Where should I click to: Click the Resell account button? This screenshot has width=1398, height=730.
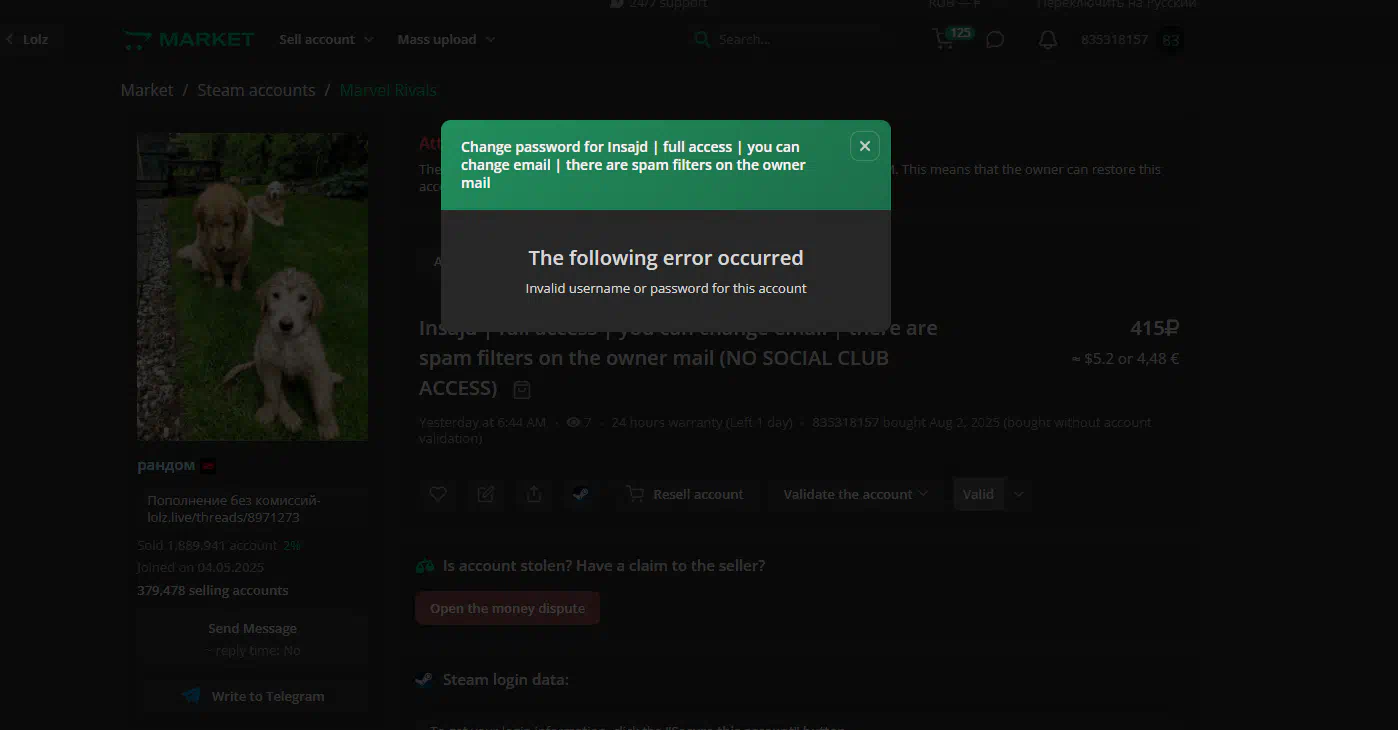685,494
